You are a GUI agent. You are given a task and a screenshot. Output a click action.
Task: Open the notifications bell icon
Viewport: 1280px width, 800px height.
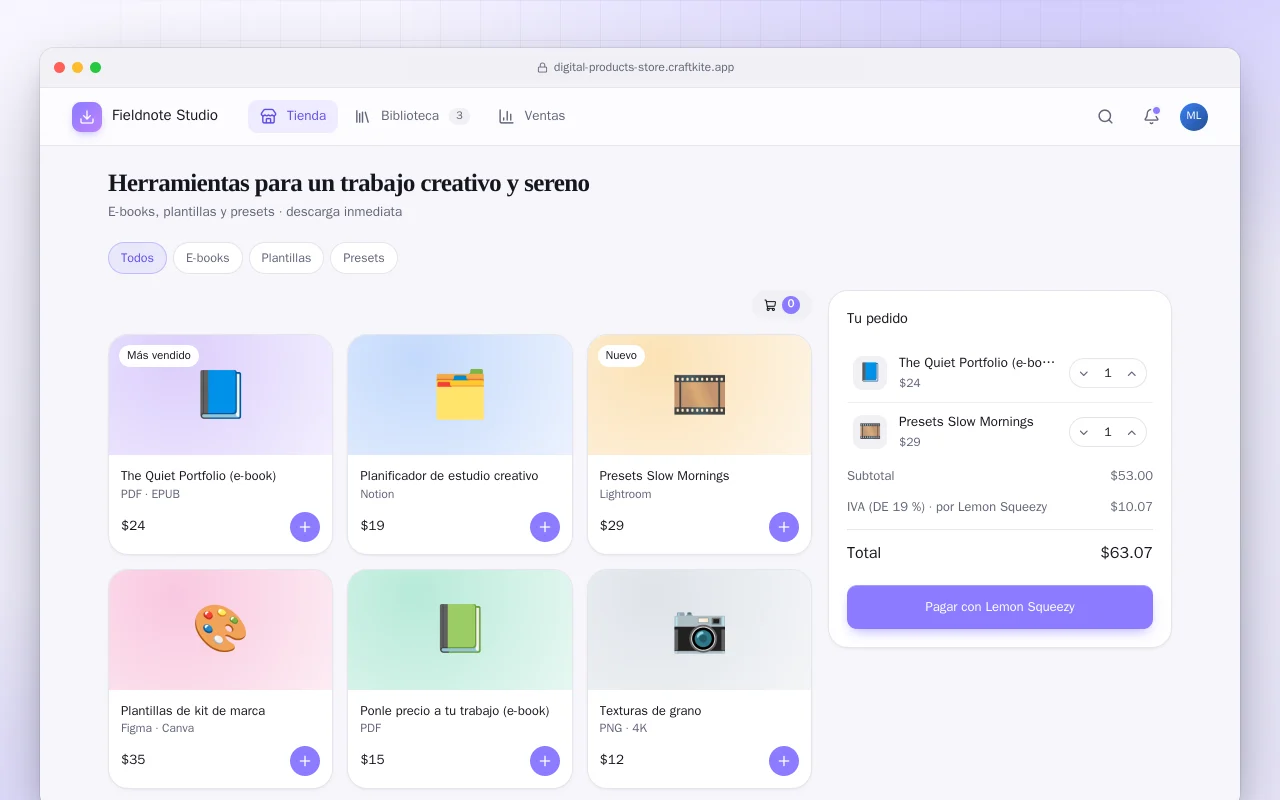(x=1151, y=117)
